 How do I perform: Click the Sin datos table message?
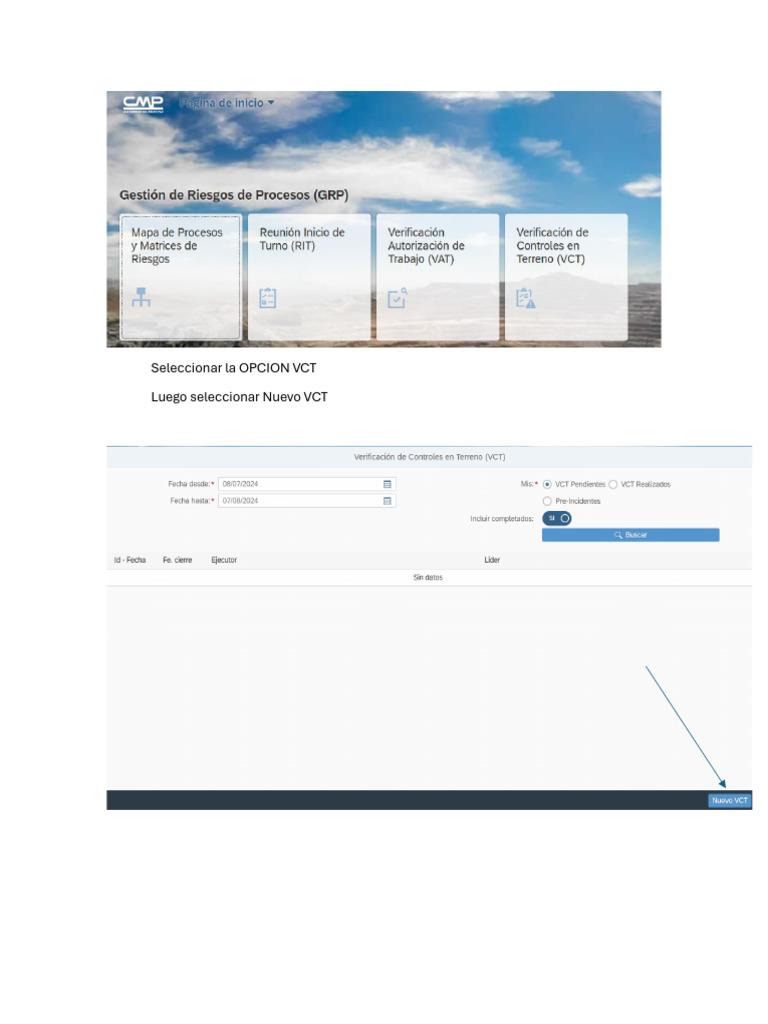pos(428,577)
